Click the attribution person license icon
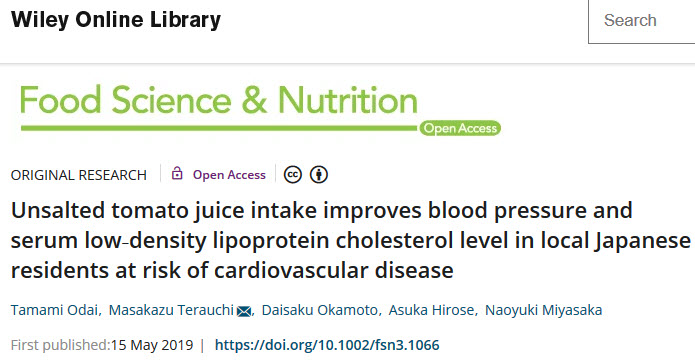The image size is (695, 361). click(x=319, y=175)
